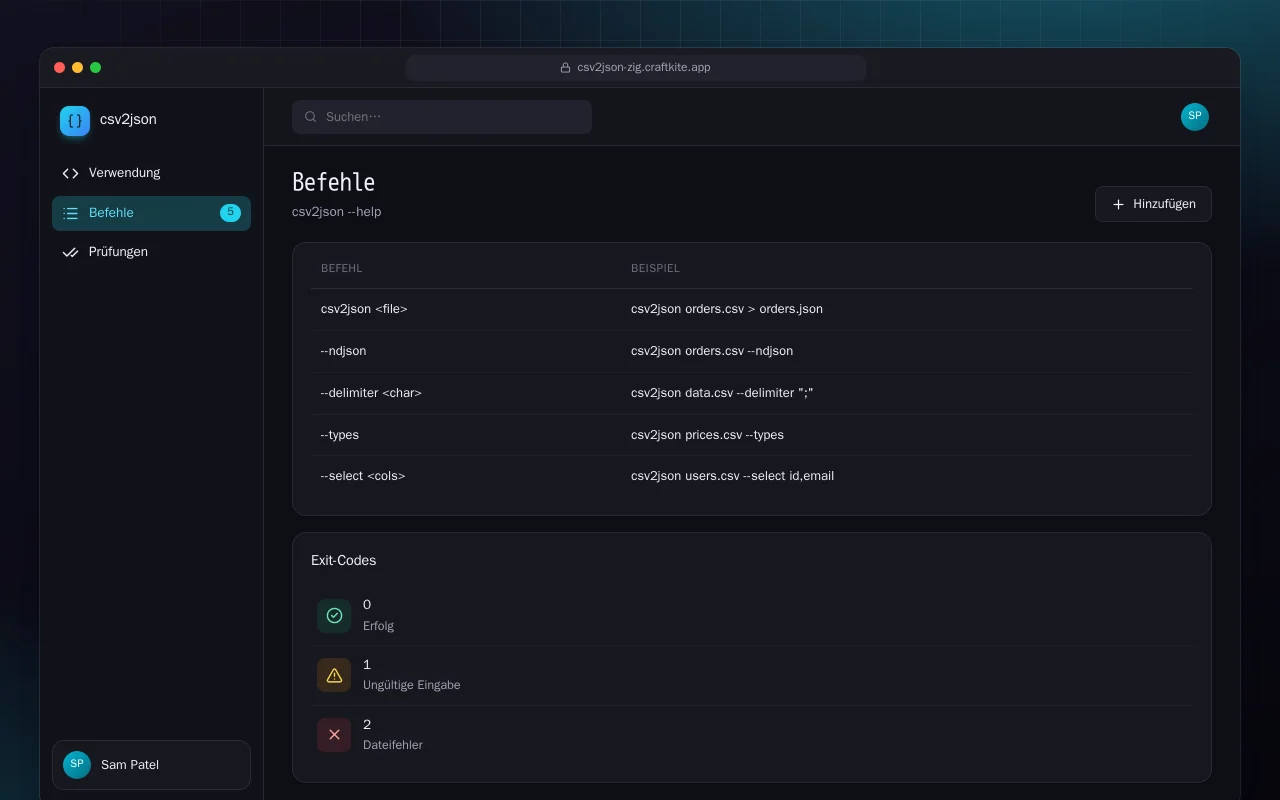
Task: Click the code brackets icon beside Verwendung
Action: click(x=70, y=173)
